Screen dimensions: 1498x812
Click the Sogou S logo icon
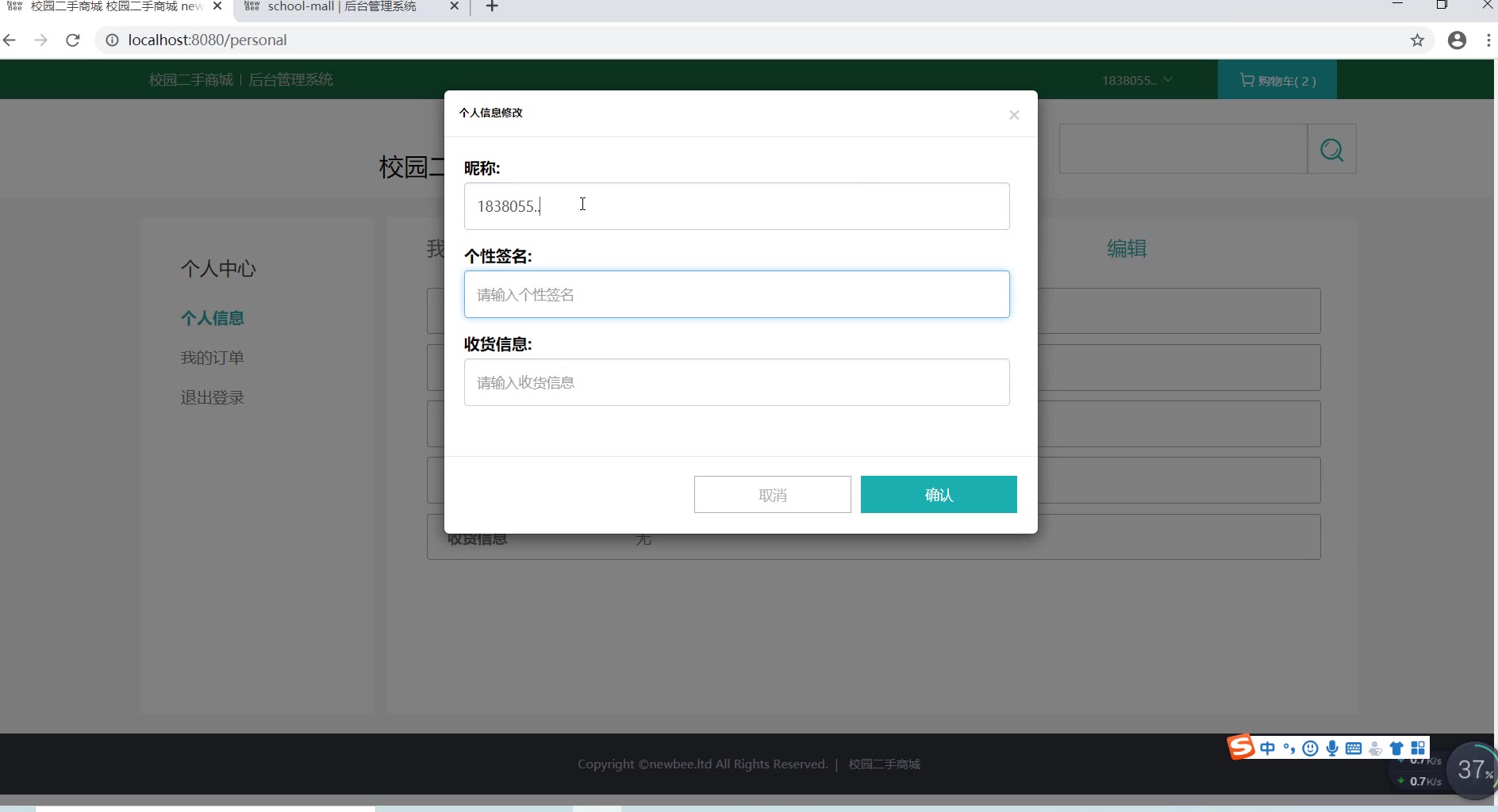point(1241,747)
